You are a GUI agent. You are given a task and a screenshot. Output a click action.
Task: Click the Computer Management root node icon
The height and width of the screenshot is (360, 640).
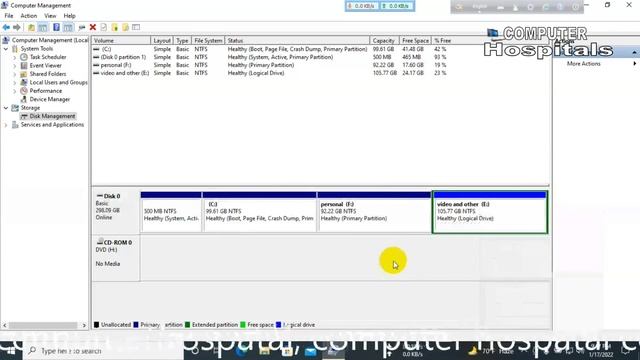[6, 40]
